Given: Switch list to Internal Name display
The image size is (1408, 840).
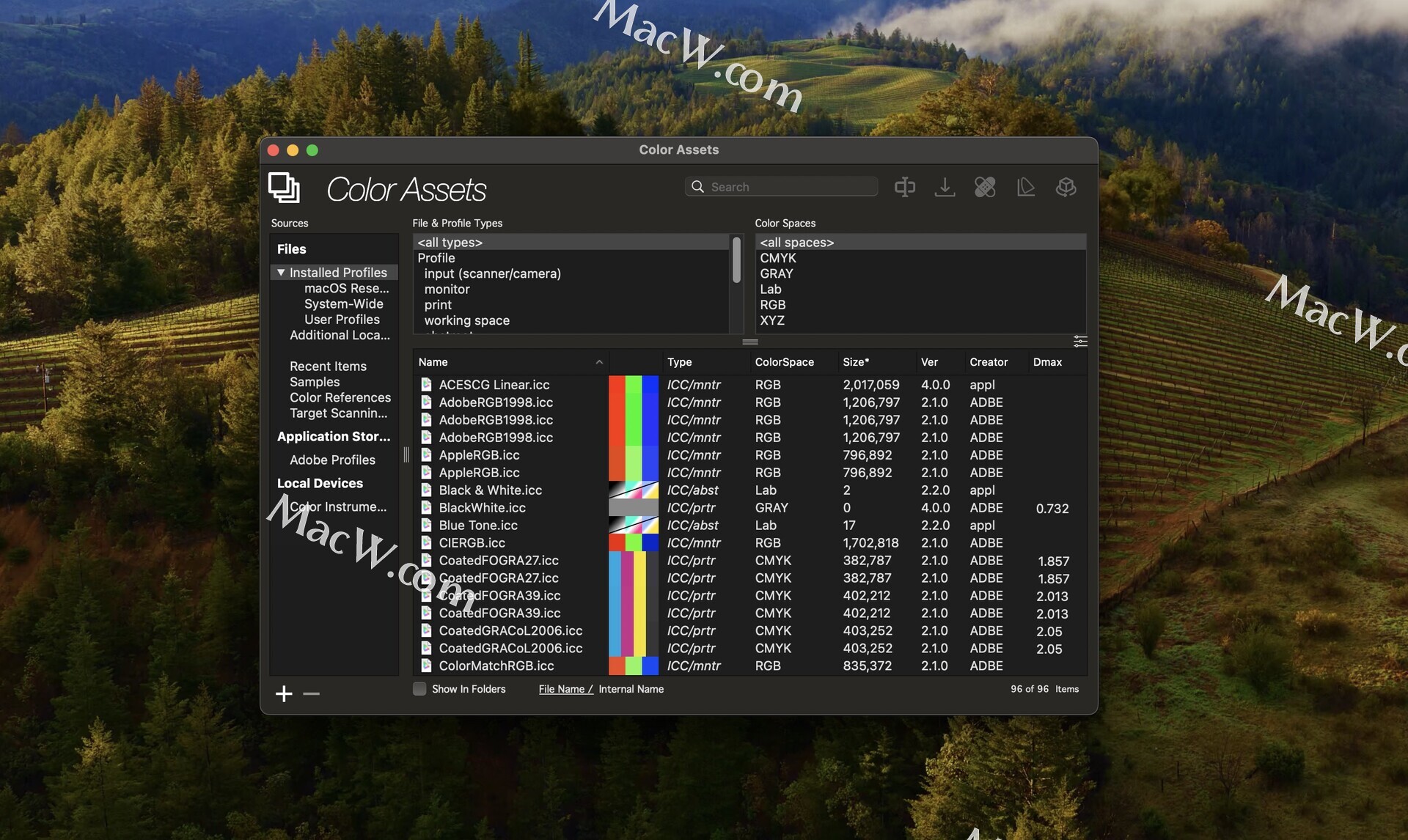Looking at the screenshot, I should (x=631, y=689).
